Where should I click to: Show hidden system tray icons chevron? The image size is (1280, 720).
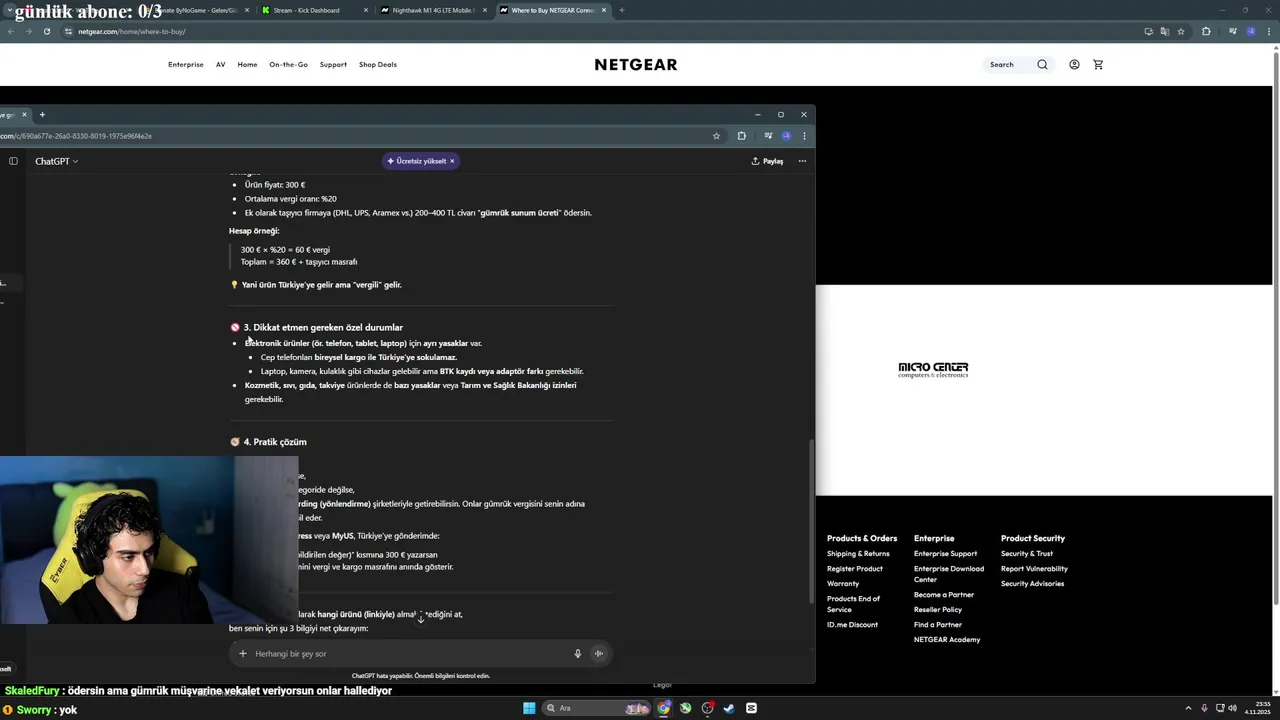(x=1189, y=708)
